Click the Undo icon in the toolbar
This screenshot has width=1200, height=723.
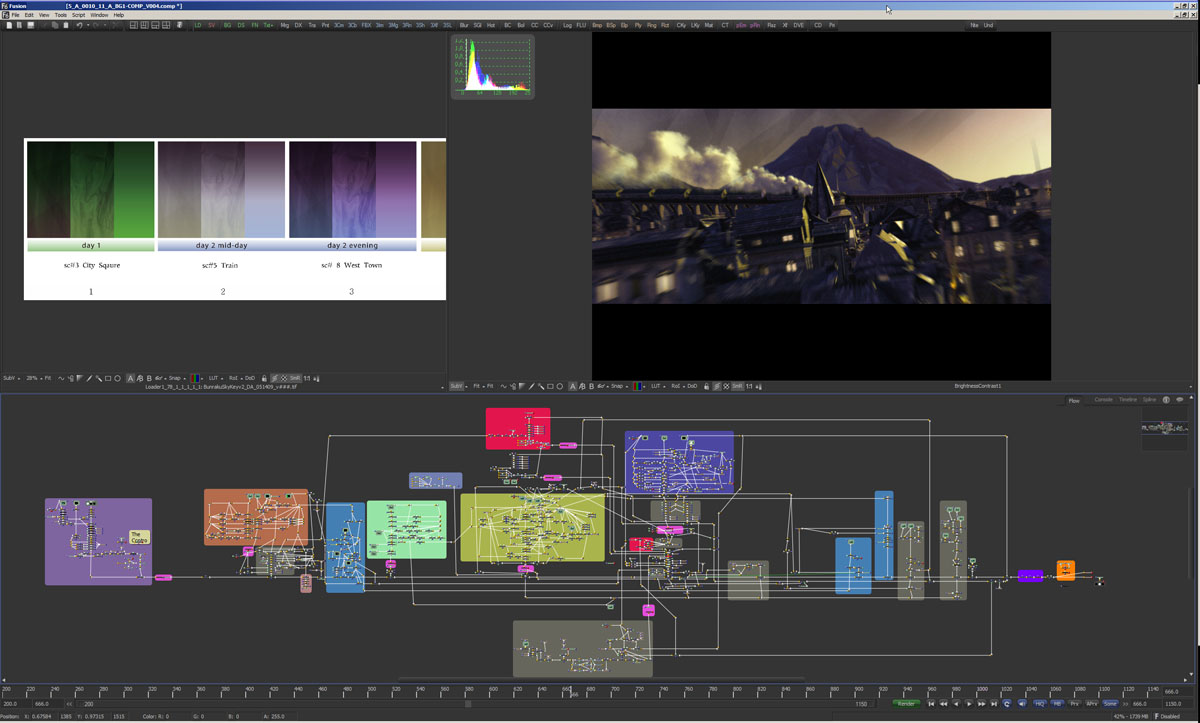pyautogui.click(x=79, y=25)
